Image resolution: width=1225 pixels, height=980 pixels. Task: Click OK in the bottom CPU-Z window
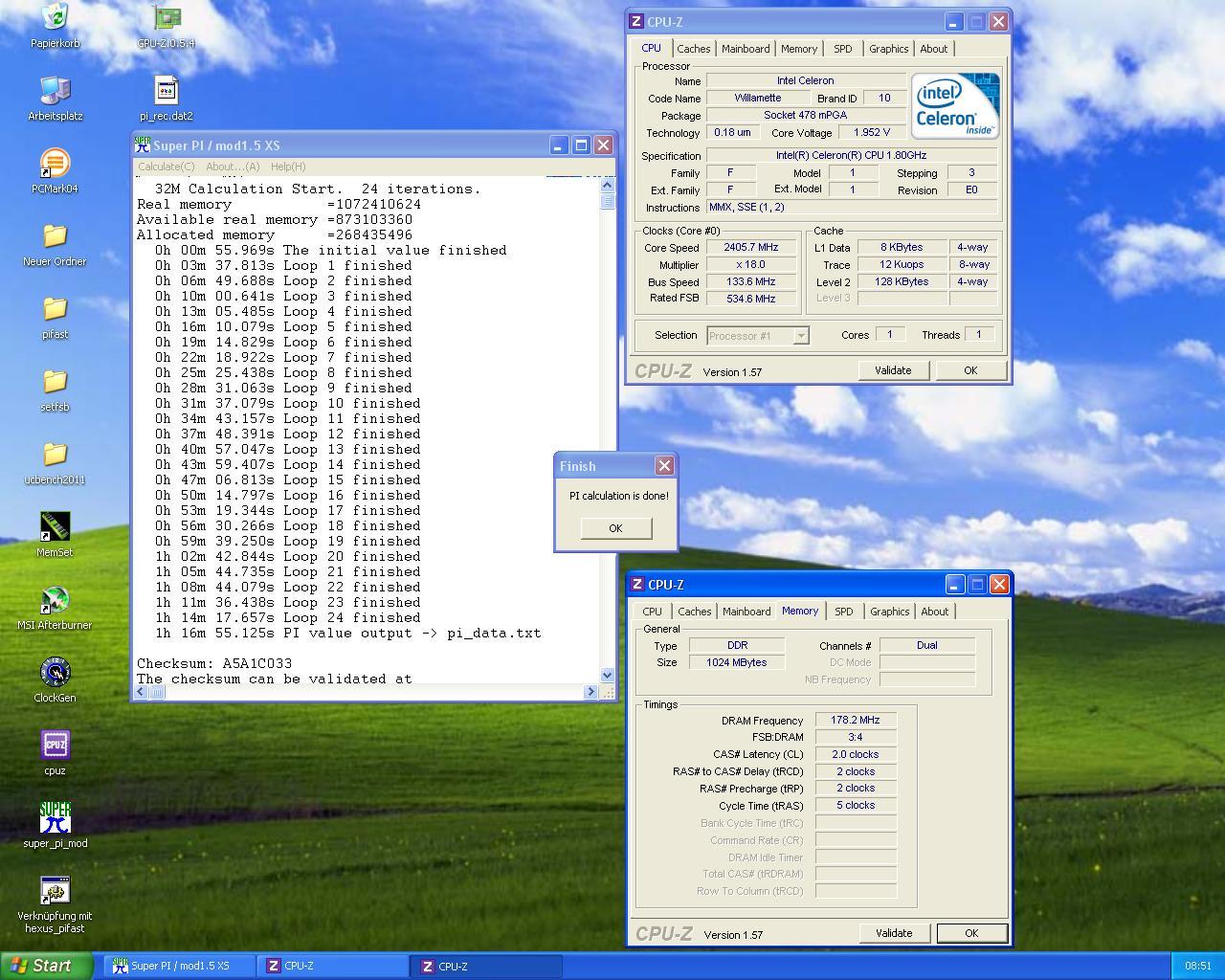(971, 933)
